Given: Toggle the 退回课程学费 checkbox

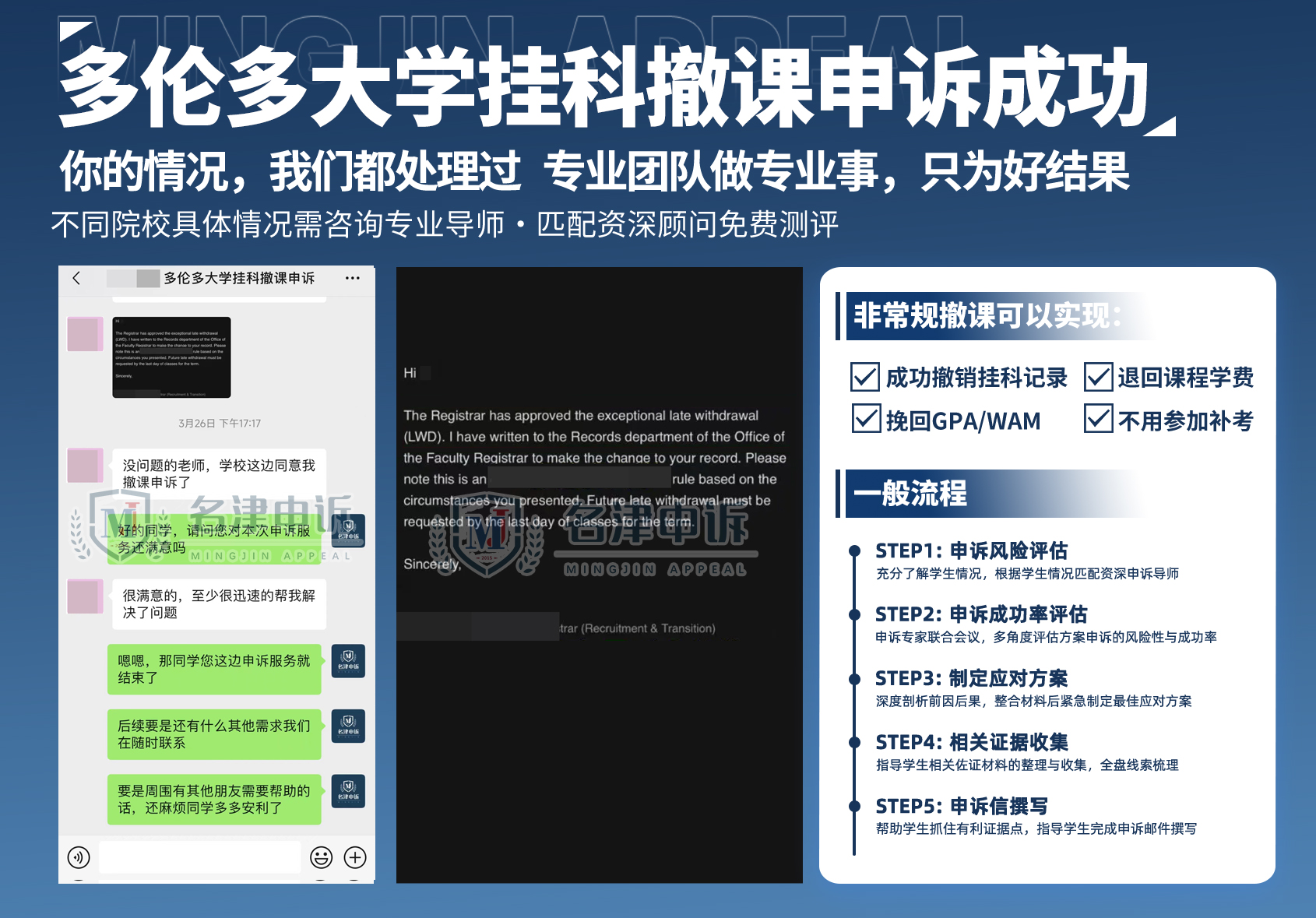Looking at the screenshot, I should point(1098,378).
